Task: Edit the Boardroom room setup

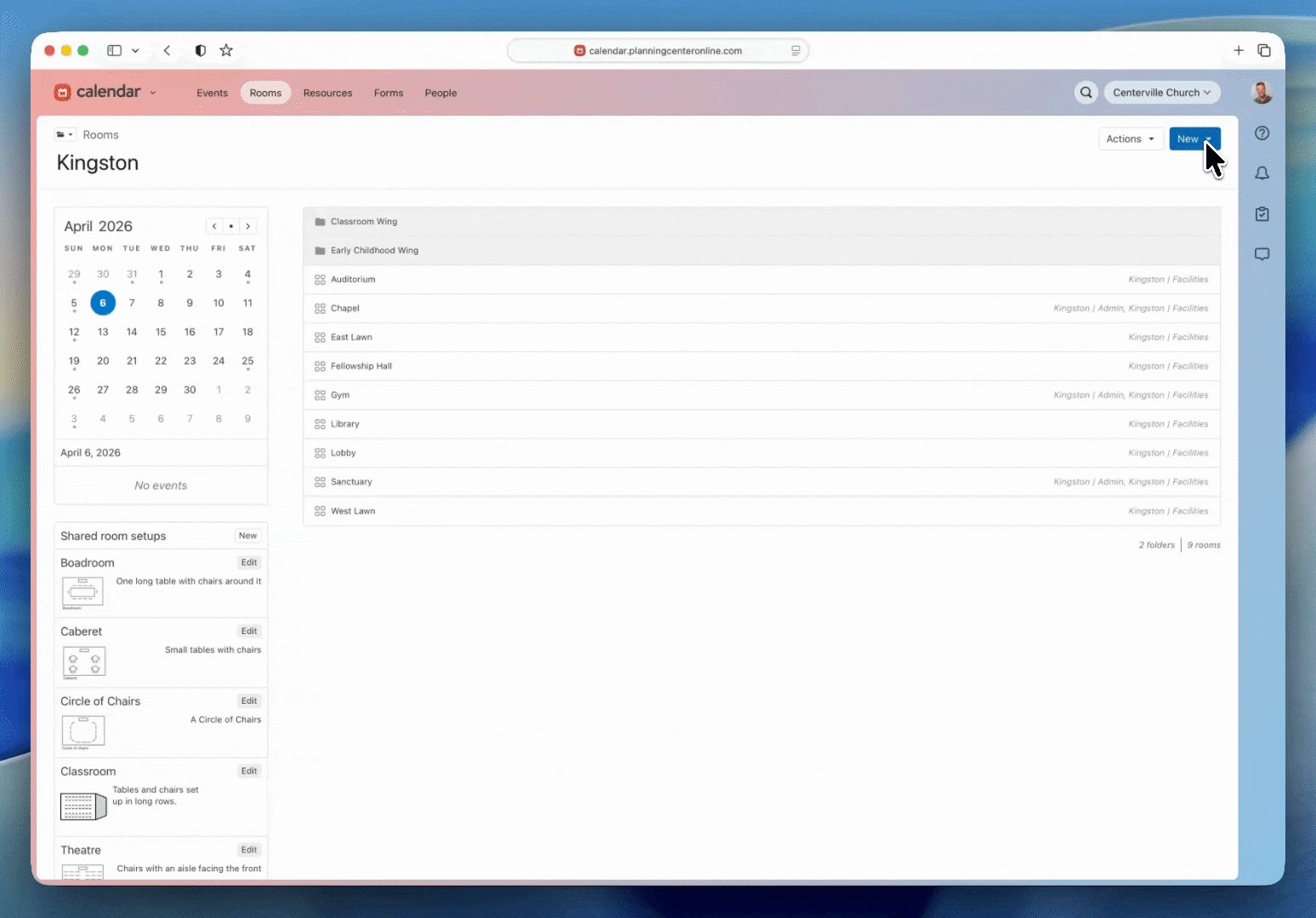Action: (x=248, y=563)
